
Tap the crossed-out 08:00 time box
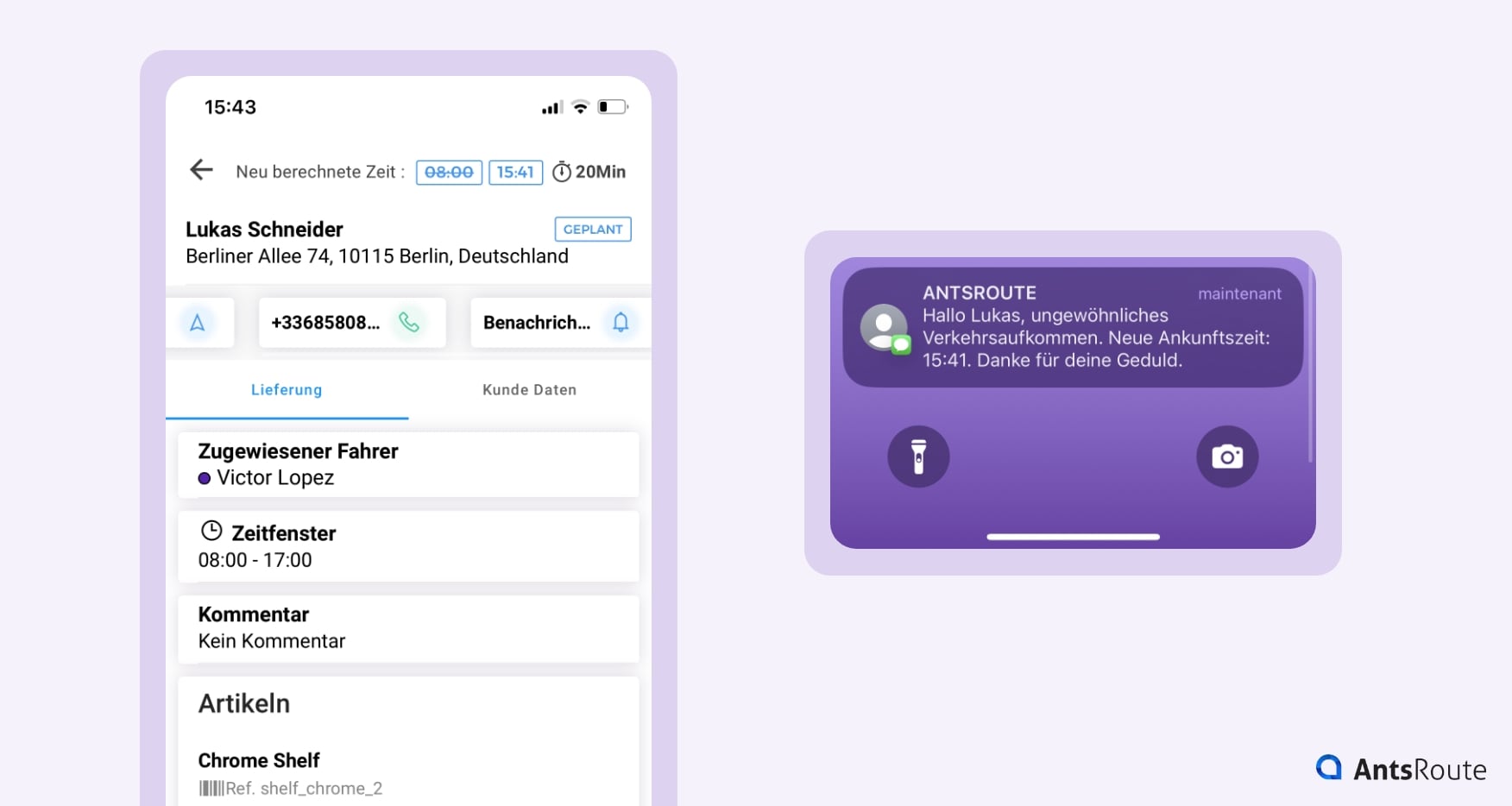449,173
